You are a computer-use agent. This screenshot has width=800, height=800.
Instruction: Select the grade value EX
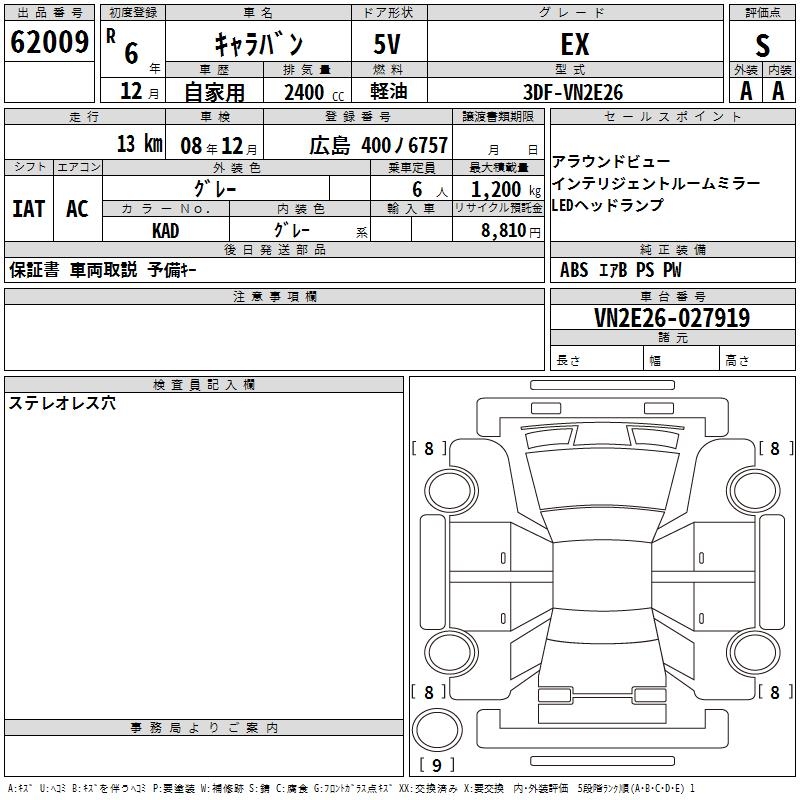(x=574, y=44)
